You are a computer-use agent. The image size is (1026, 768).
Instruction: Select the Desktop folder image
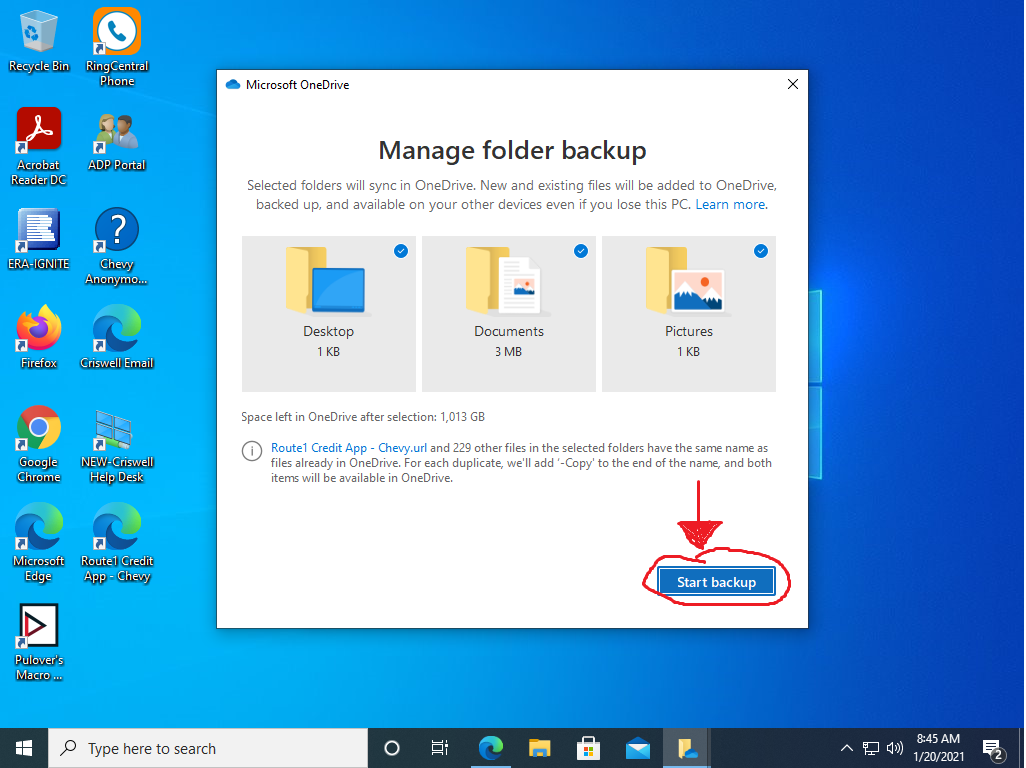coord(325,281)
